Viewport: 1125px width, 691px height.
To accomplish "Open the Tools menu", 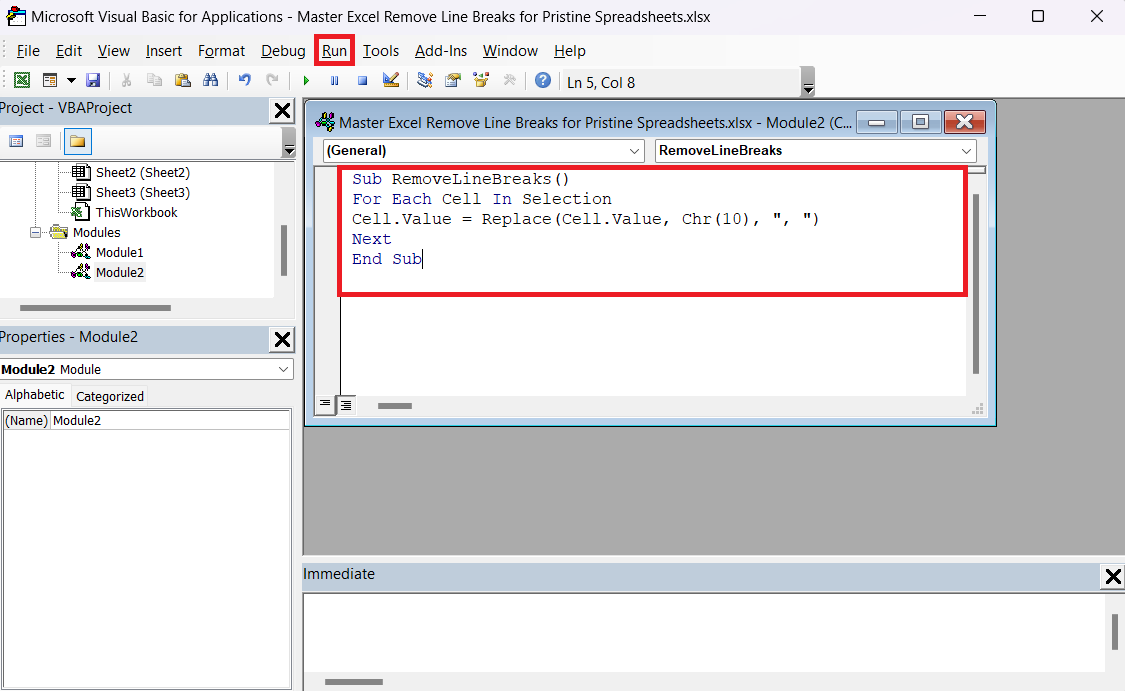I will click(x=380, y=51).
